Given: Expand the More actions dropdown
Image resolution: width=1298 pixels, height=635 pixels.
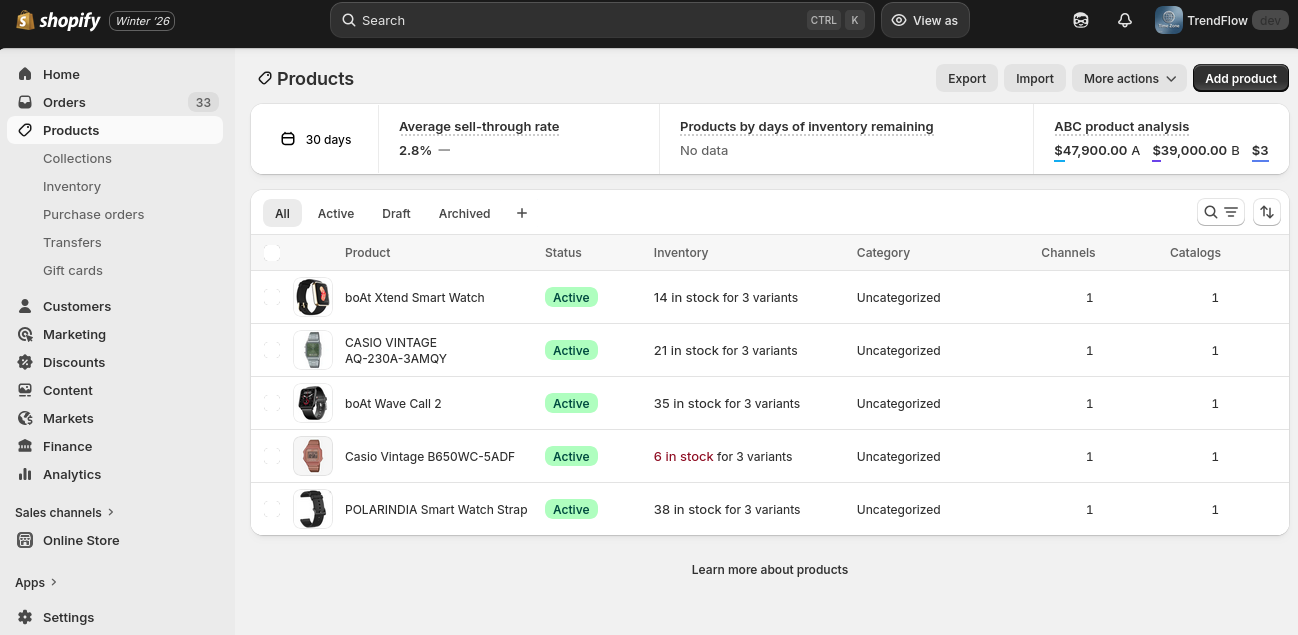Looking at the screenshot, I should 1130,78.
